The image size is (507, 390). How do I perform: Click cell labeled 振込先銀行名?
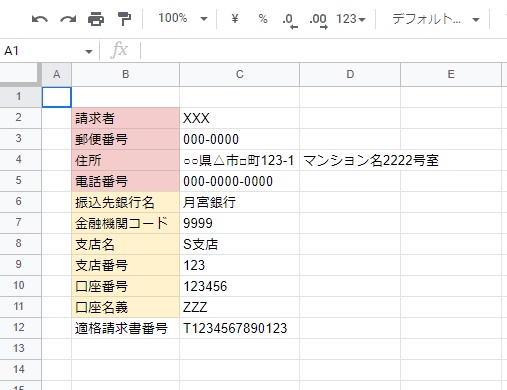tap(125, 202)
